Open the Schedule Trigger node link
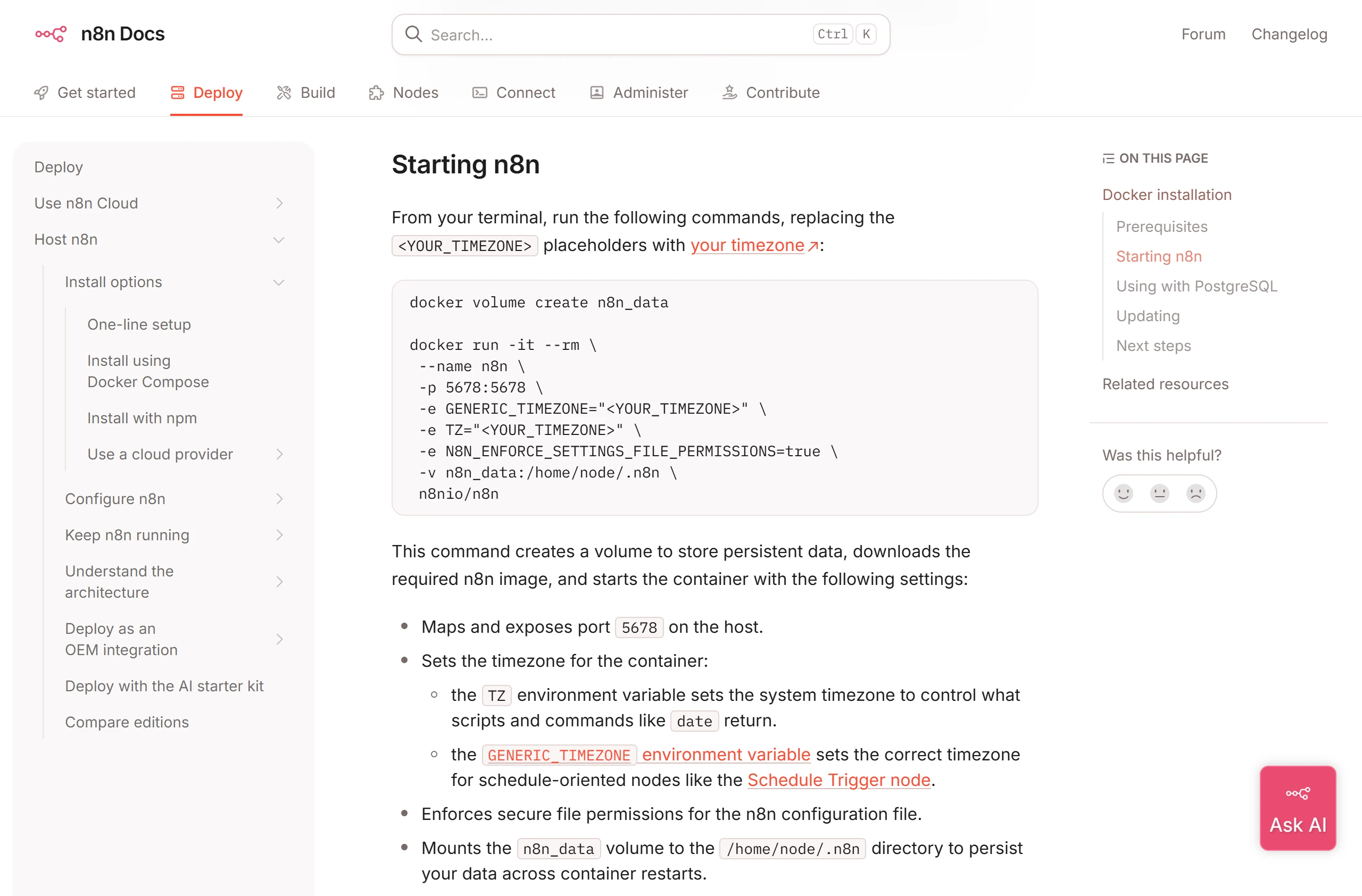 point(838,780)
